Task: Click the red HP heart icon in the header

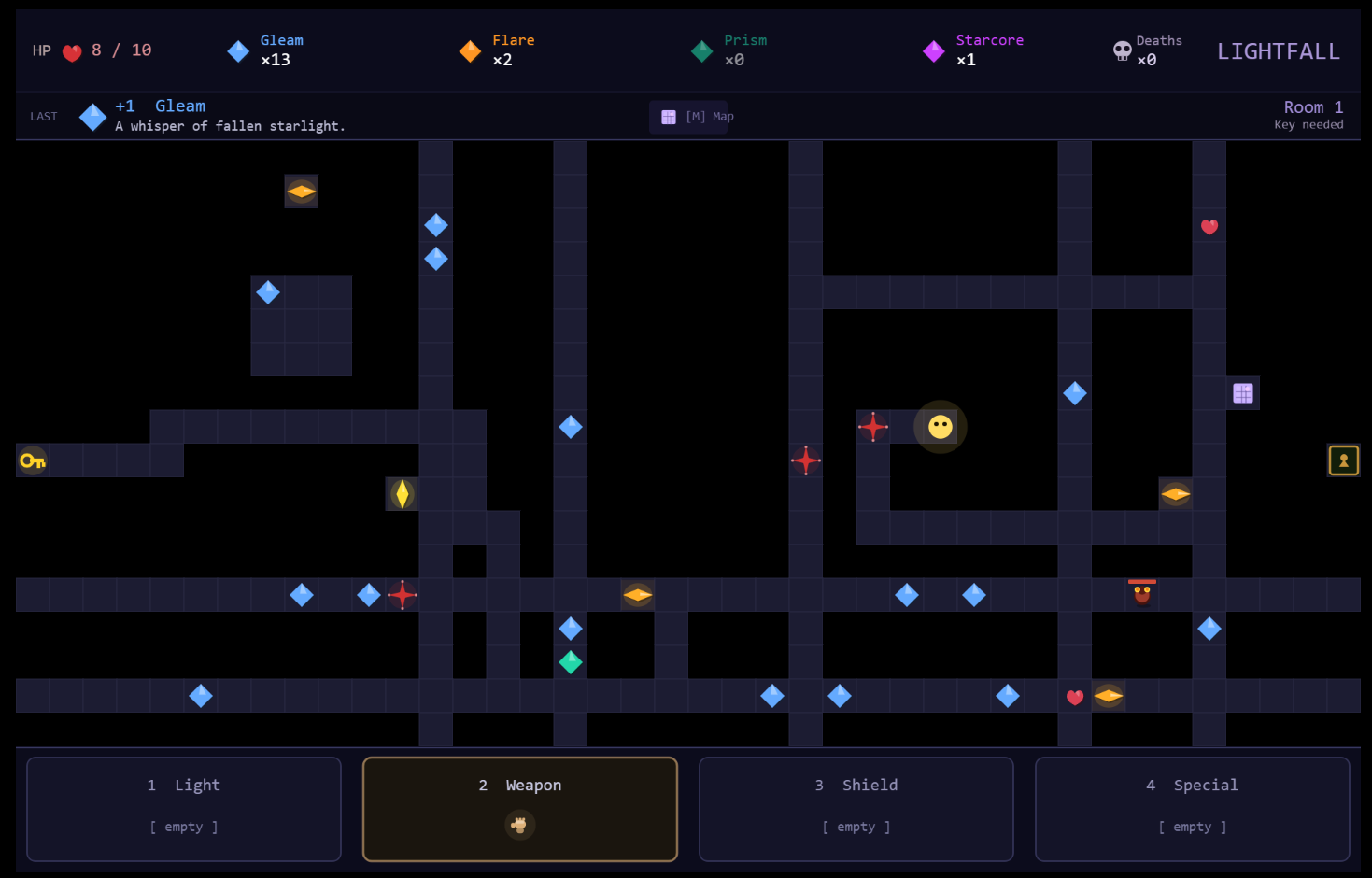Action: point(72,52)
